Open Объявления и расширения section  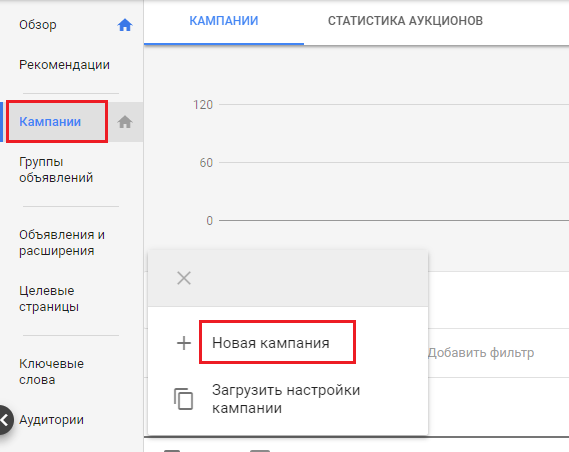point(62,243)
